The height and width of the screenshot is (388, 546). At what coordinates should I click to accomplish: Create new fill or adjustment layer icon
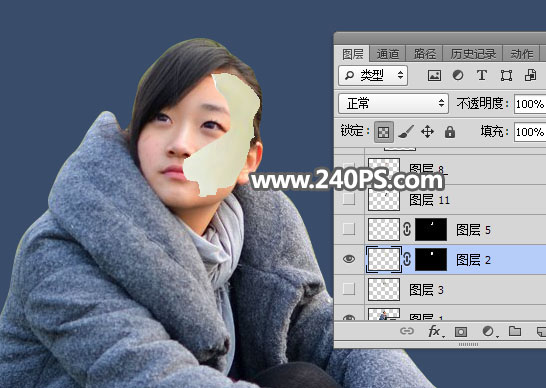tap(489, 331)
